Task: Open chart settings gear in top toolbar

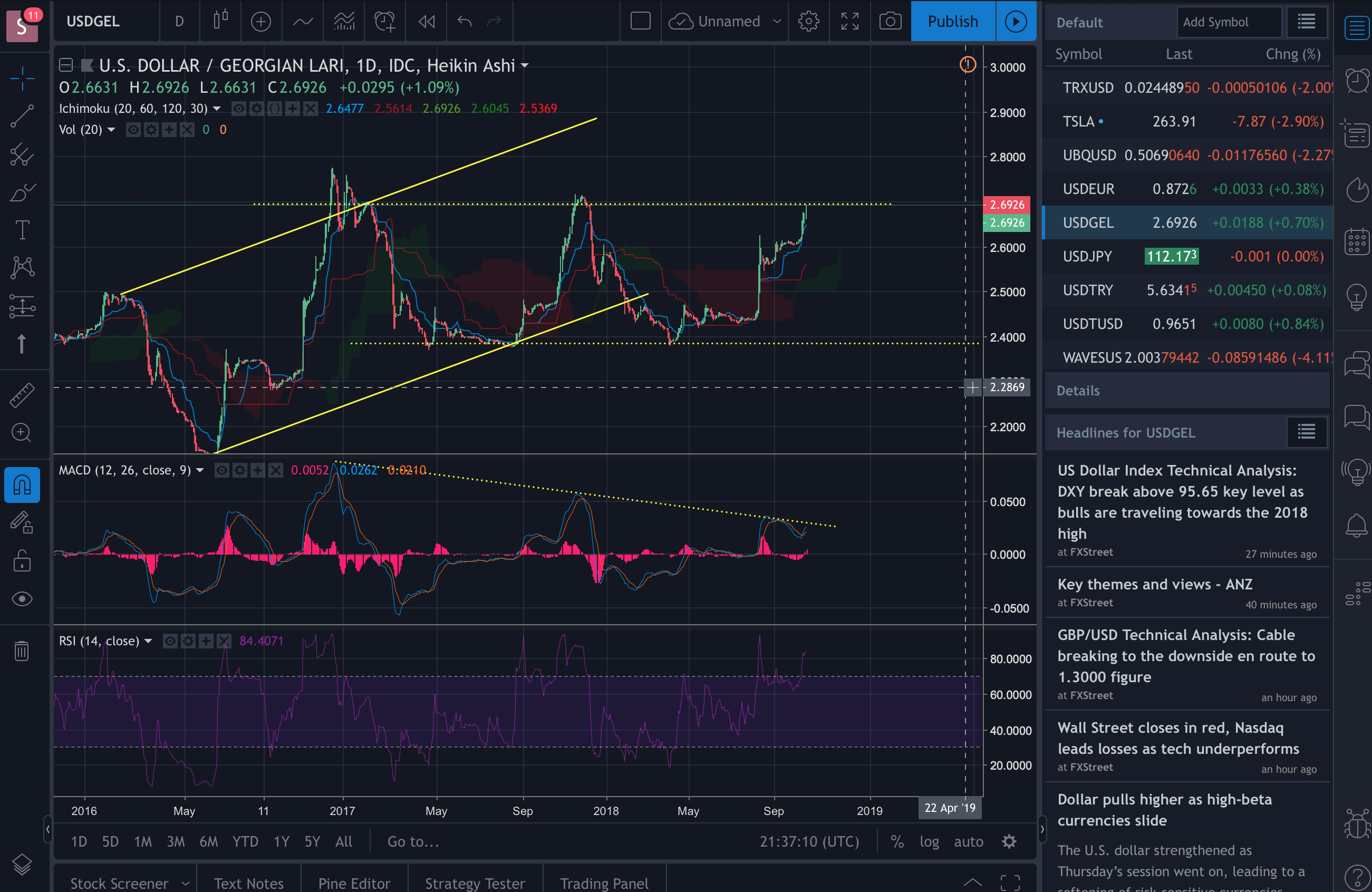Action: pyautogui.click(x=808, y=21)
